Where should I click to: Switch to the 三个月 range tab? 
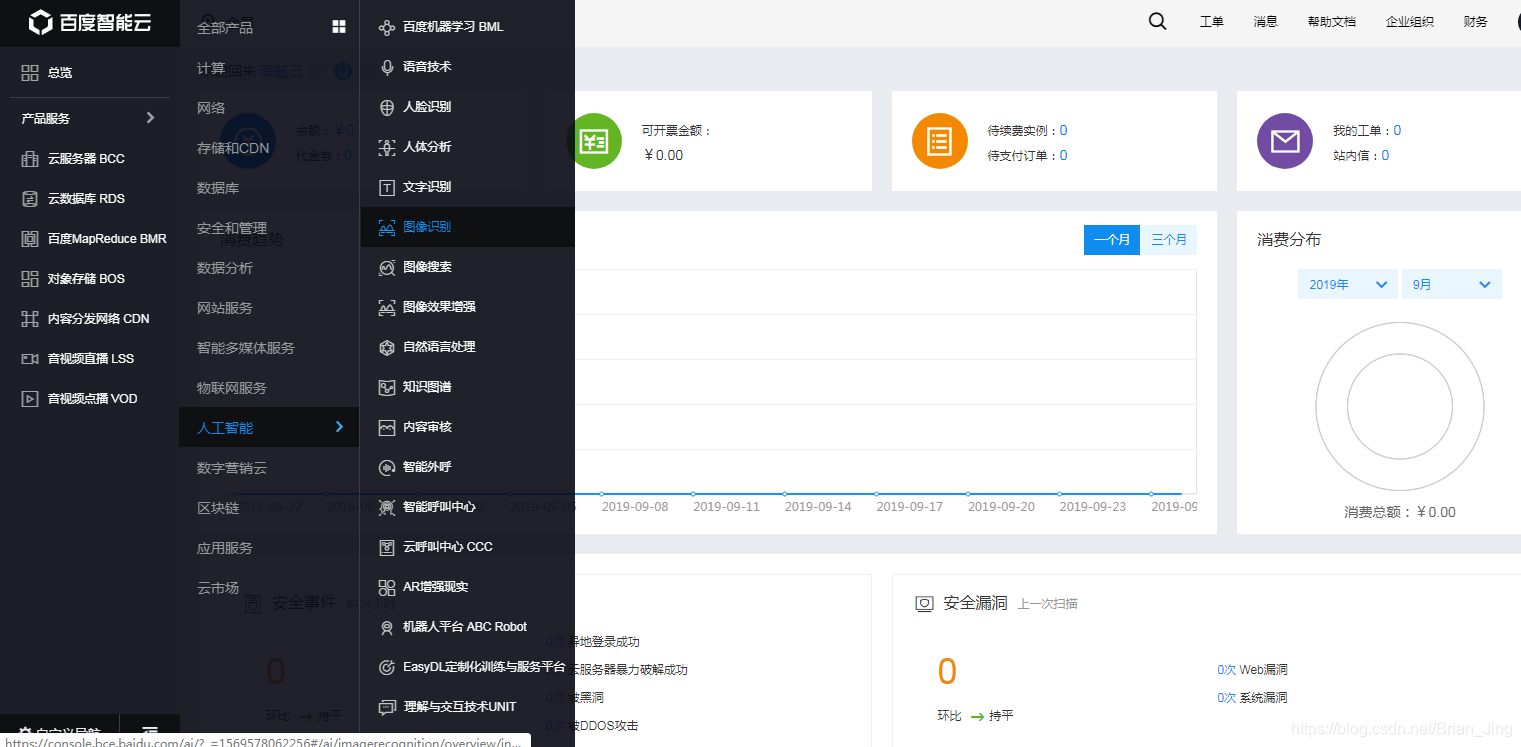(x=1169, y=240)
